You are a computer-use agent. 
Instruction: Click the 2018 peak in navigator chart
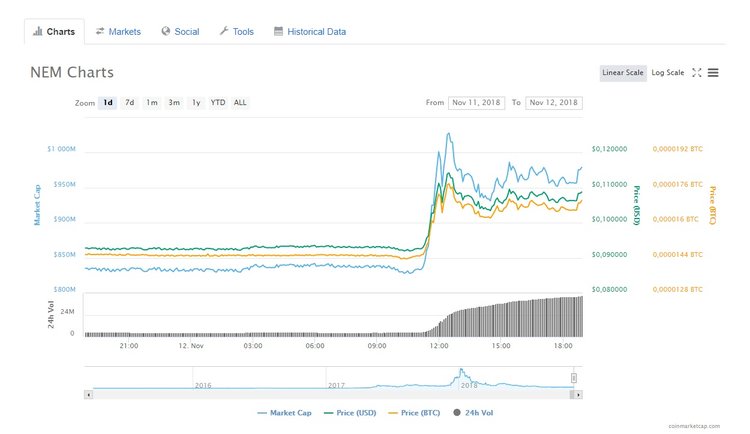(x=461, y=371)
